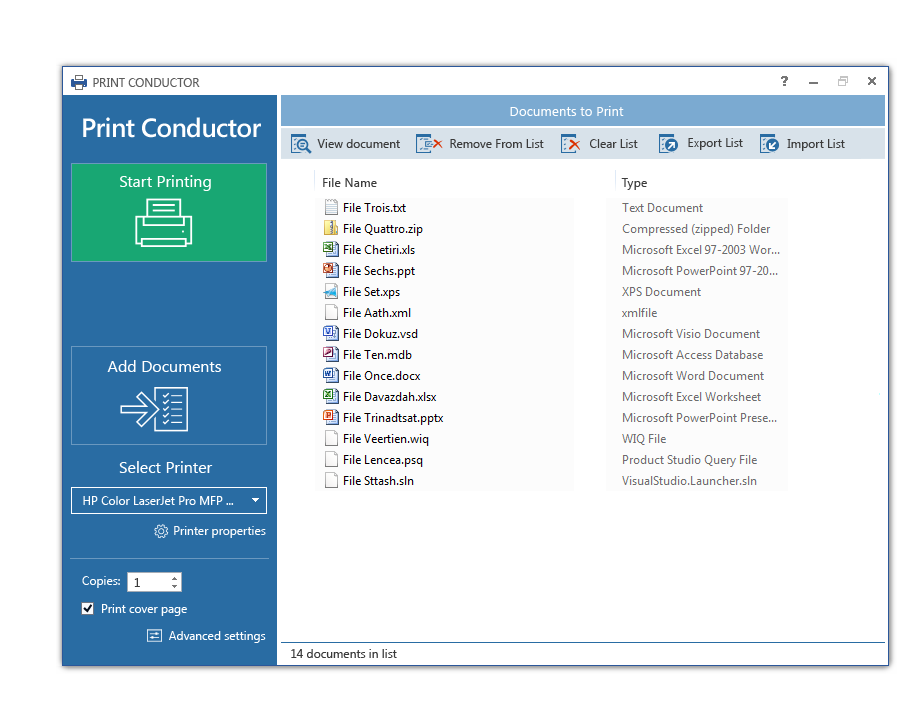Select the File Davazdah.xlsx file name
Screen dimensions: 920x720
click(390, 397)
